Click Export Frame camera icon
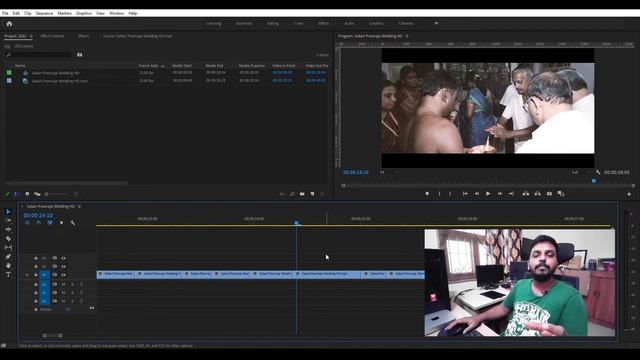The height and width of the screenshot is (360, 640). tap(549, 194)
